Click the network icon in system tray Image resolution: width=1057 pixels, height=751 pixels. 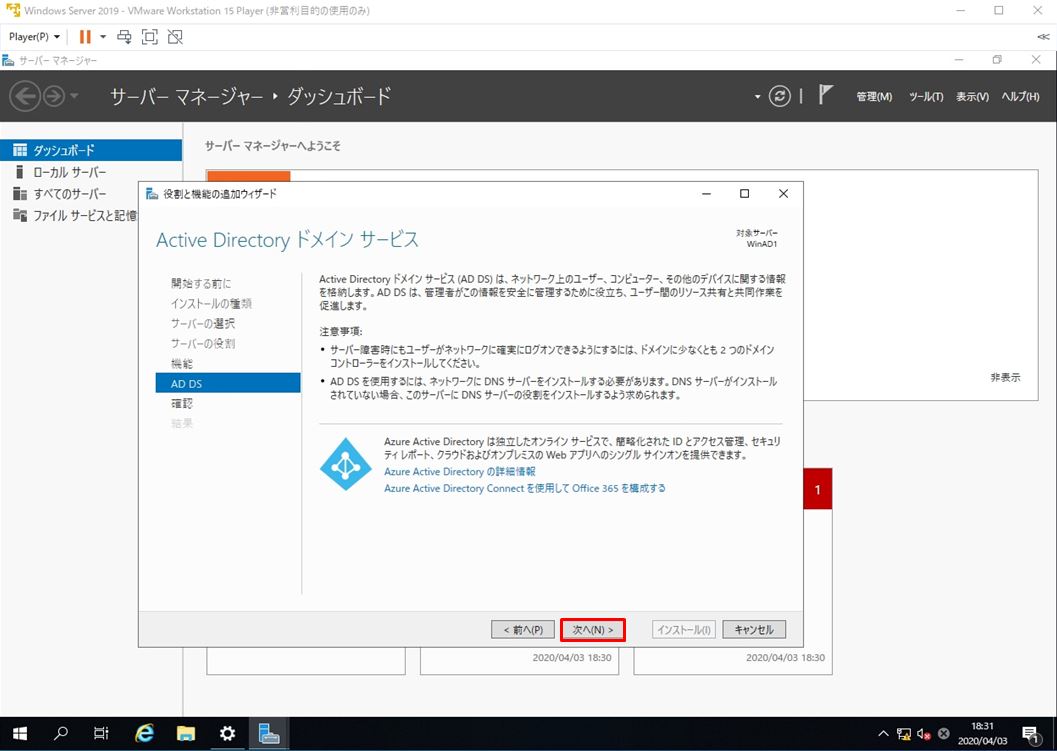point(904,733)
